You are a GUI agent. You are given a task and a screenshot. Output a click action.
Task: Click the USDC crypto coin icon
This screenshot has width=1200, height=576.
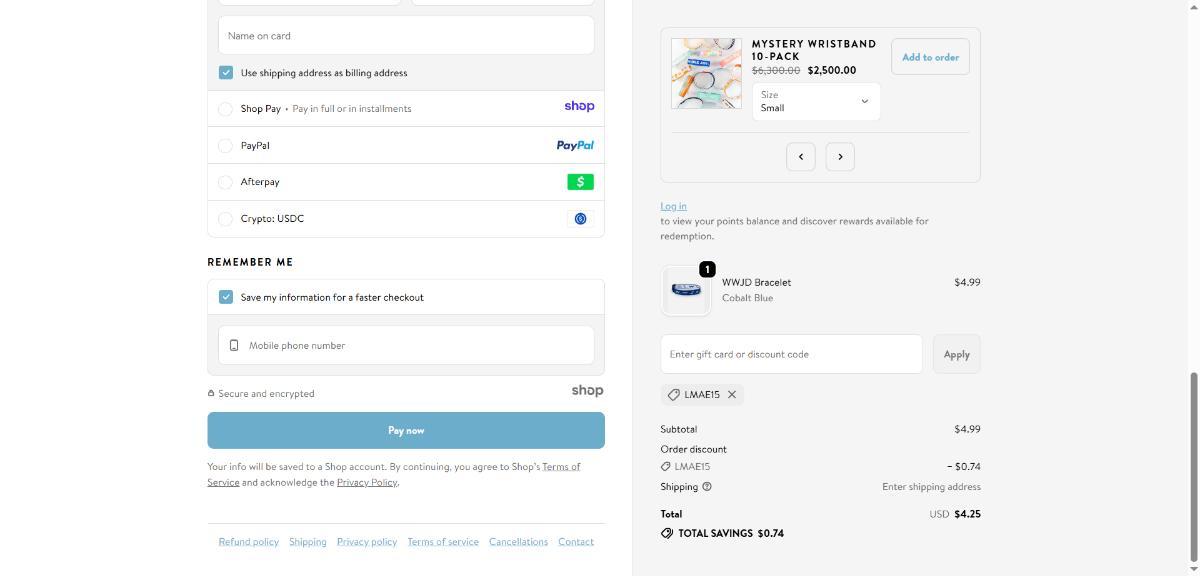[580, 219]
